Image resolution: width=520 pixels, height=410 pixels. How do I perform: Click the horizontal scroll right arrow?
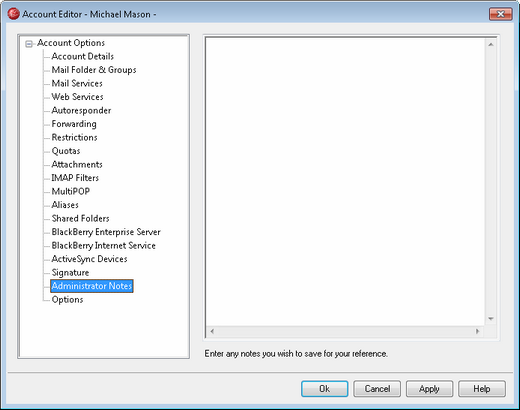point(477,331)
